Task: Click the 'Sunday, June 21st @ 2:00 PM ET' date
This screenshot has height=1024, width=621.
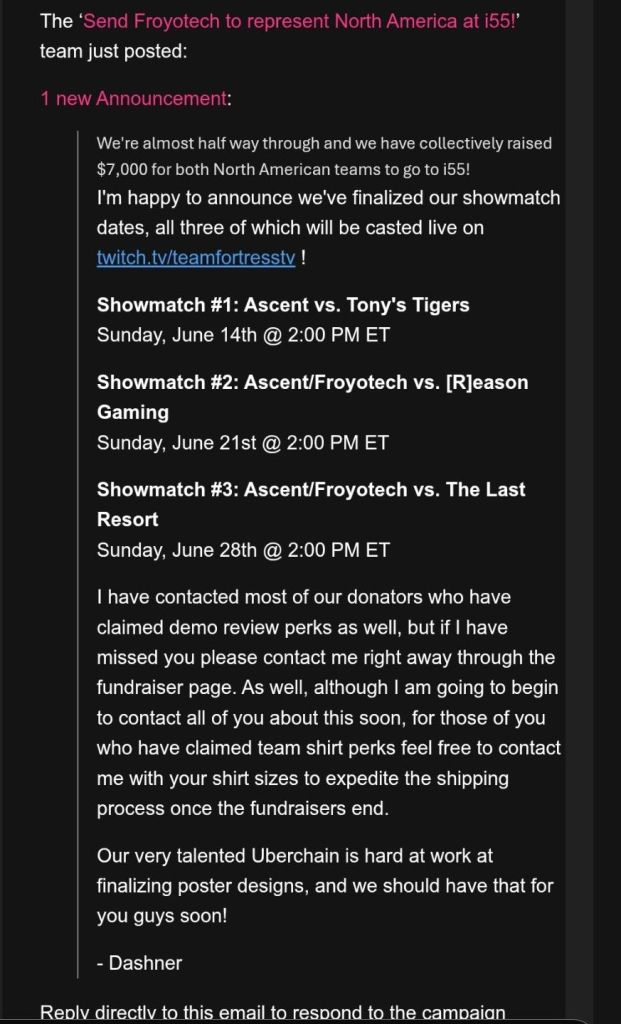Action: (243, 442)
